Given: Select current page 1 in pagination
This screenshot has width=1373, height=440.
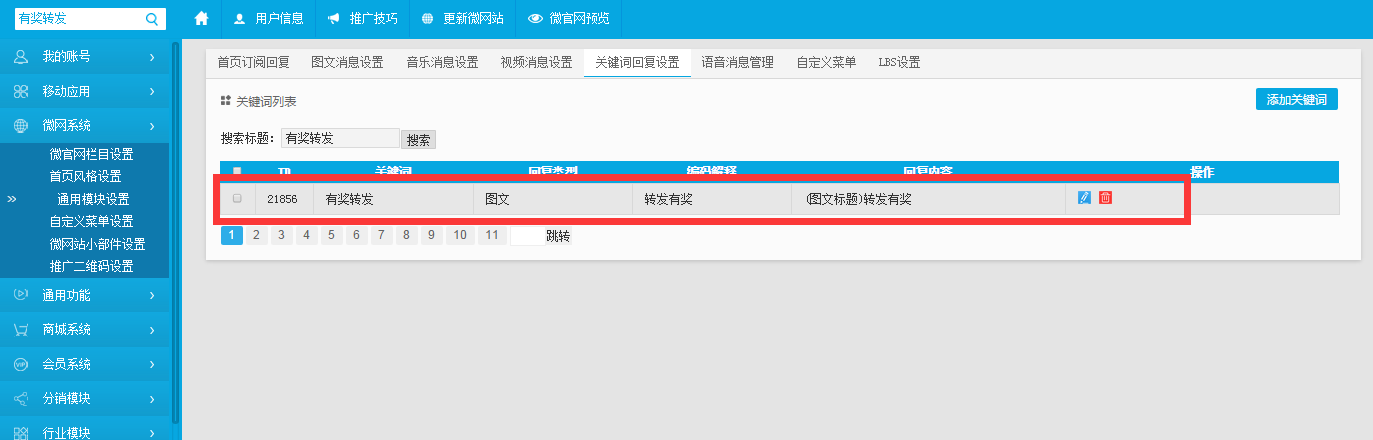Looking at the screenshot, I should point(232,236).
